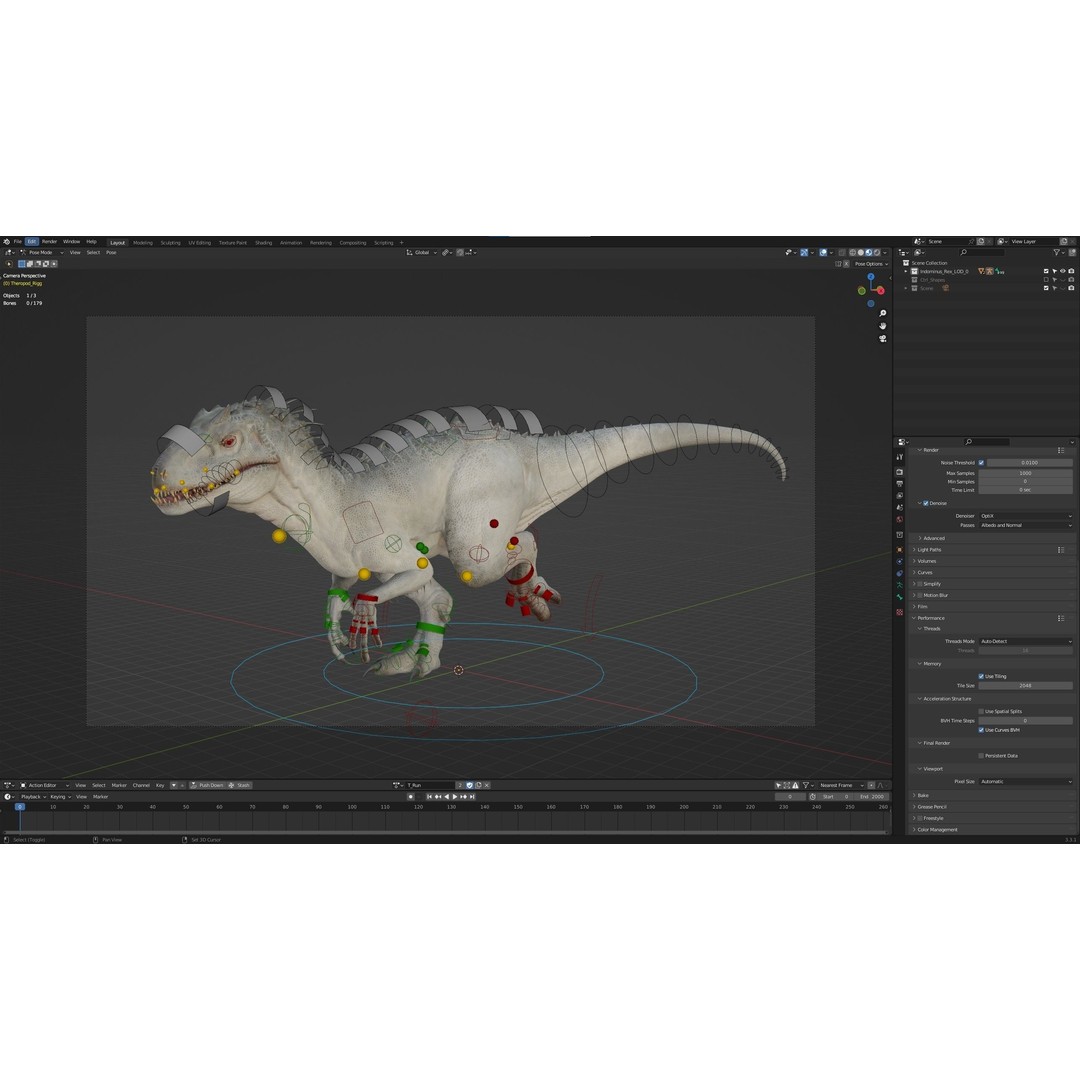Screen dimensions: 1080x1080
Task: Click the red X axis gizmo ball
Action: coord(880,291)
